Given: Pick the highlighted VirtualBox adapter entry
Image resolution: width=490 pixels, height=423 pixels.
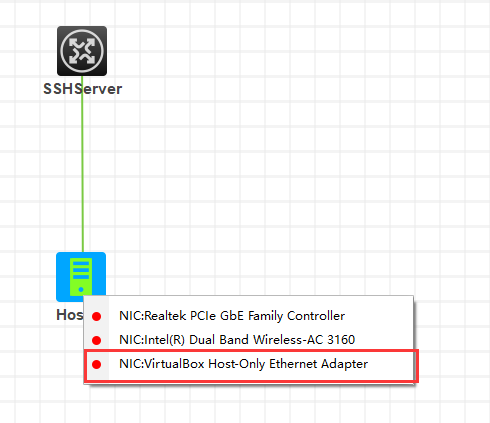Looking at the screenshot, I should pos(251,365).
